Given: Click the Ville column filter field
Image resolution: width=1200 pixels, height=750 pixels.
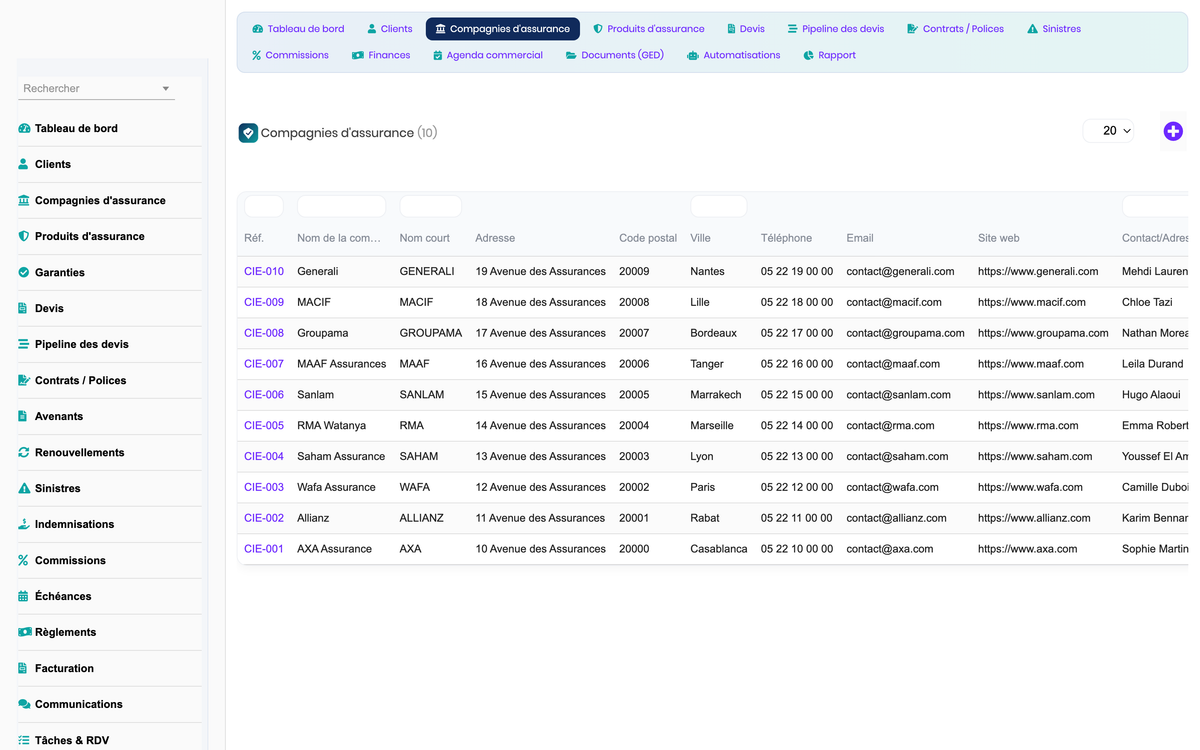Looking at the screenshot, I should pos(718,206).
